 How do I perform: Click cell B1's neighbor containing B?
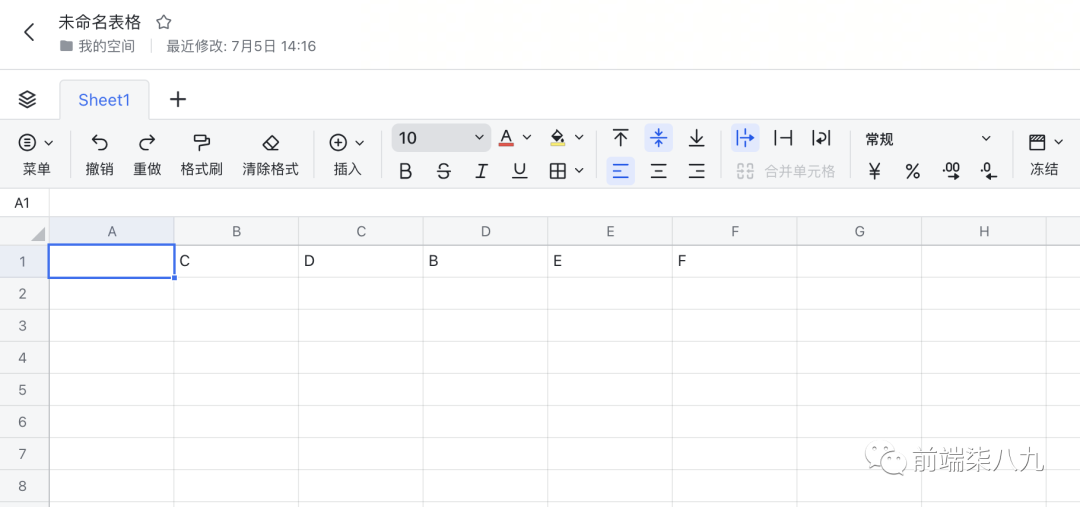pos(486,262)
